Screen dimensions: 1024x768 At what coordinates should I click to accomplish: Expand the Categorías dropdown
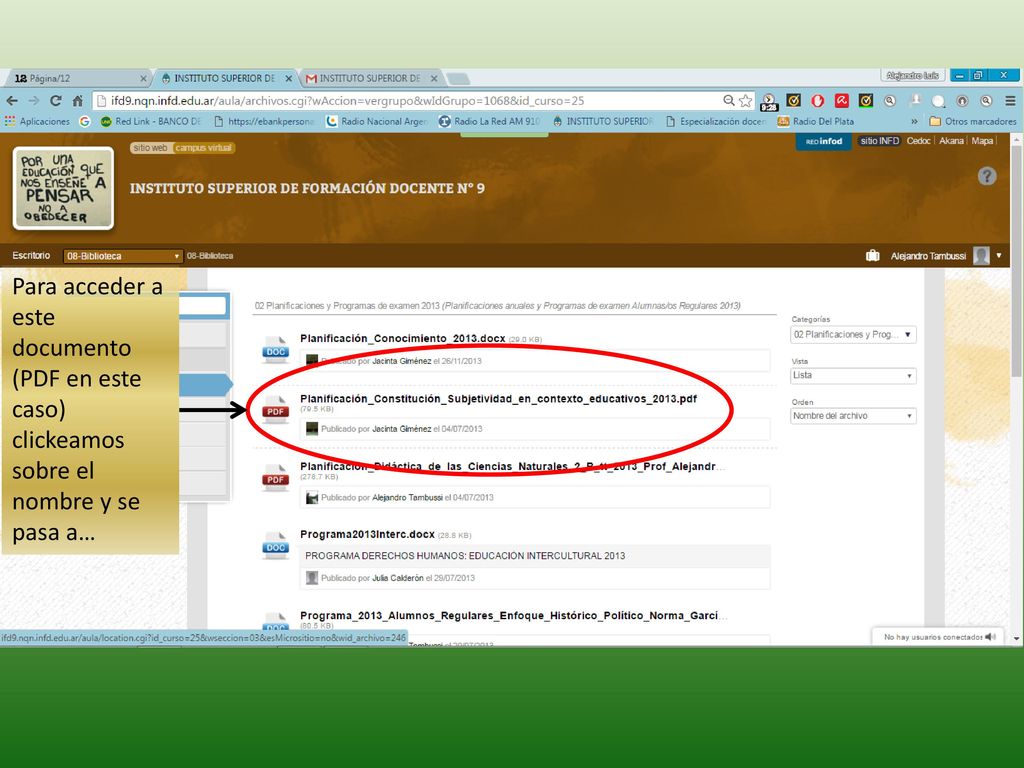pos(853,334)
